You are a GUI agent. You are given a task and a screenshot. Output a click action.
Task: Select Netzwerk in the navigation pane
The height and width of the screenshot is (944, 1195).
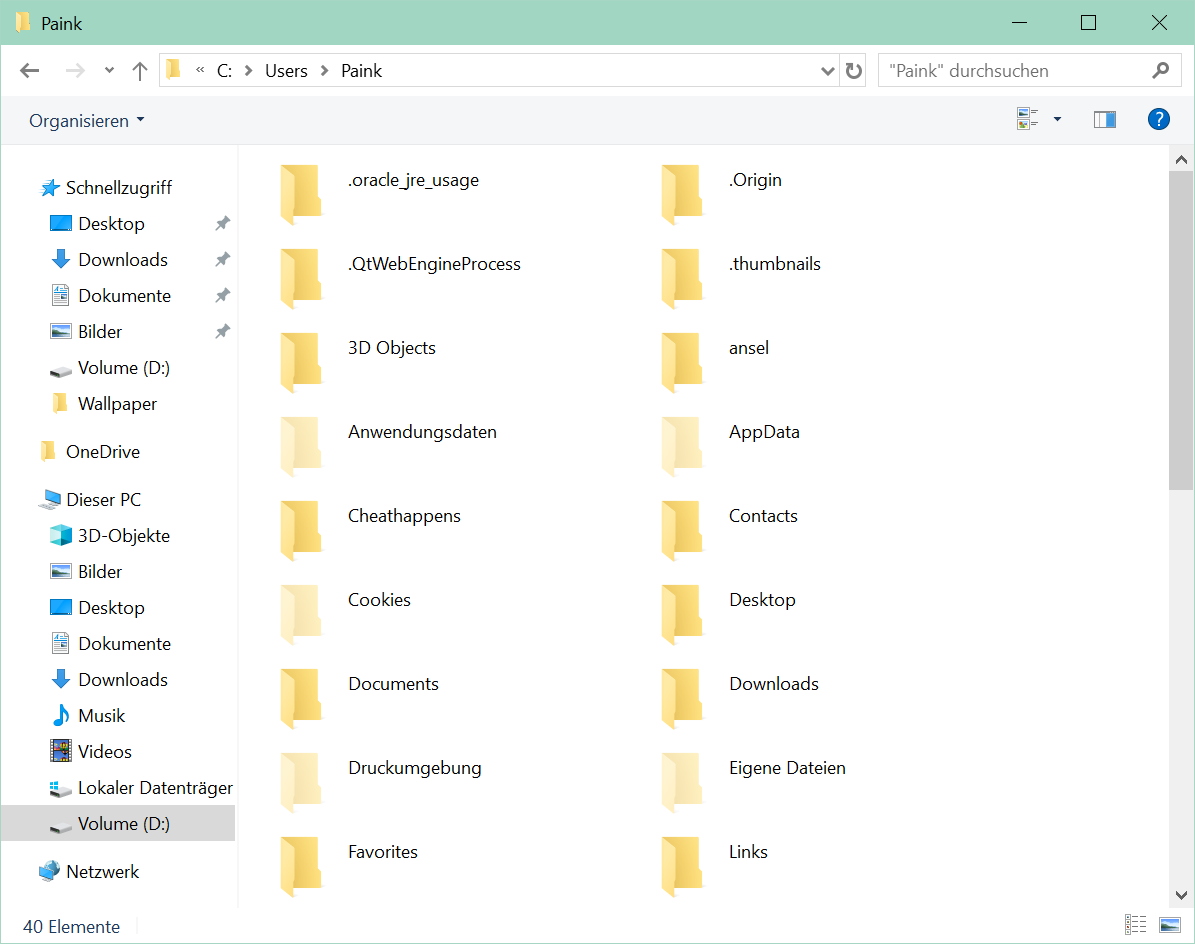102,872
